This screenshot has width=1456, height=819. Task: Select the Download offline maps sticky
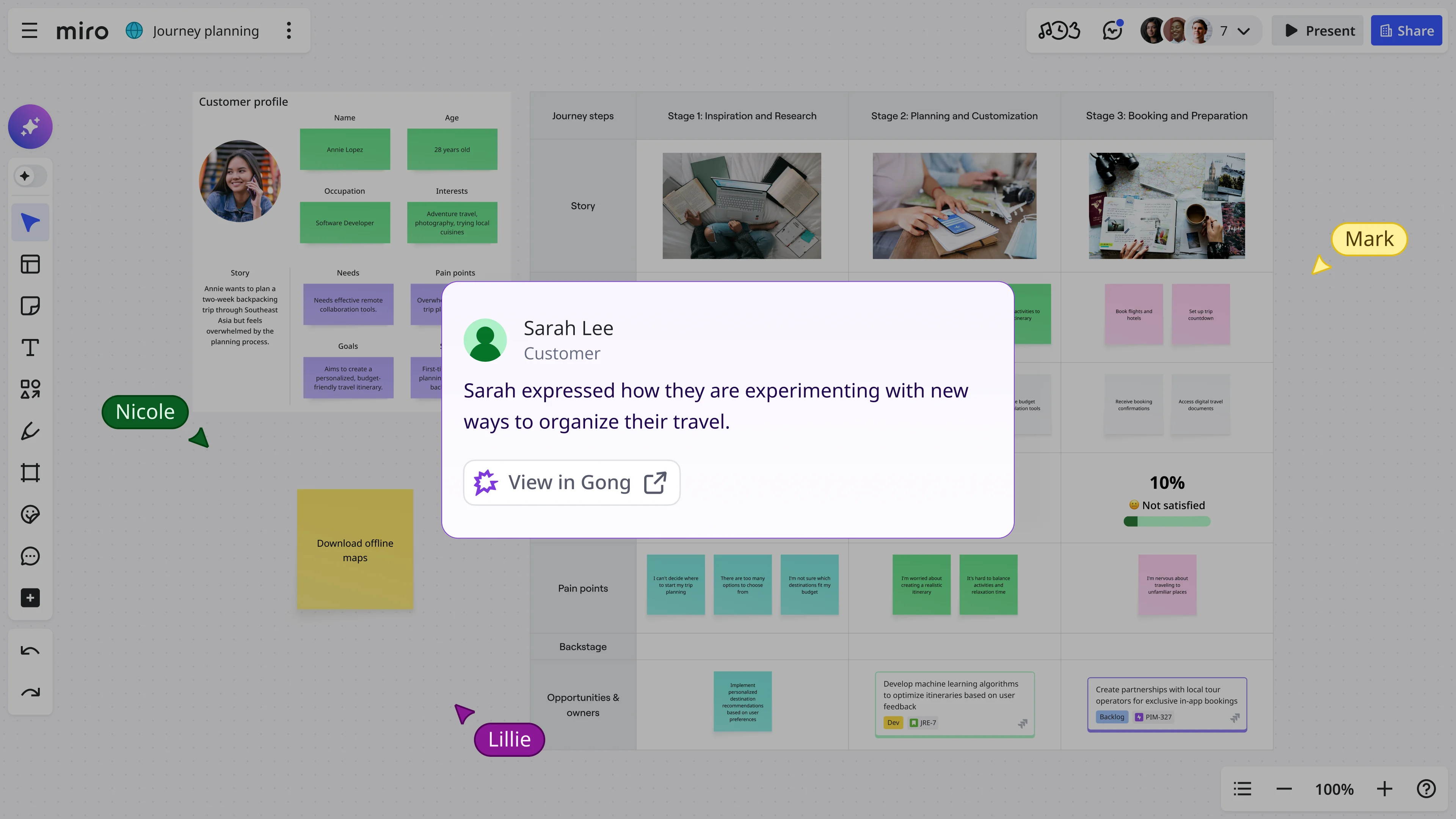[x=355, y=549]
